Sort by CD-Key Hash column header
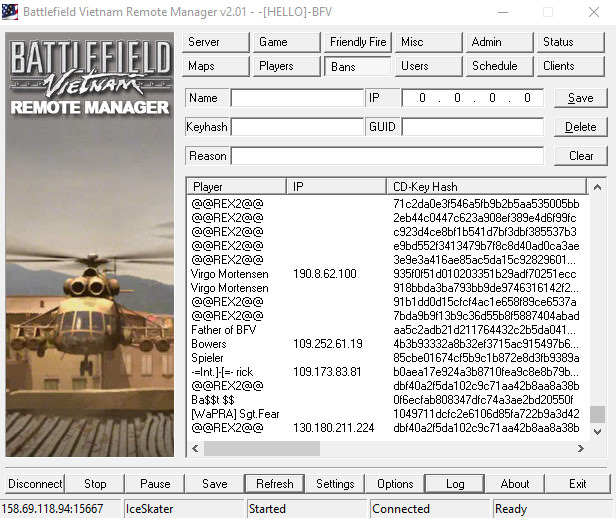The width and height of the screenshot is (616, 519). (x=485, y=187)
